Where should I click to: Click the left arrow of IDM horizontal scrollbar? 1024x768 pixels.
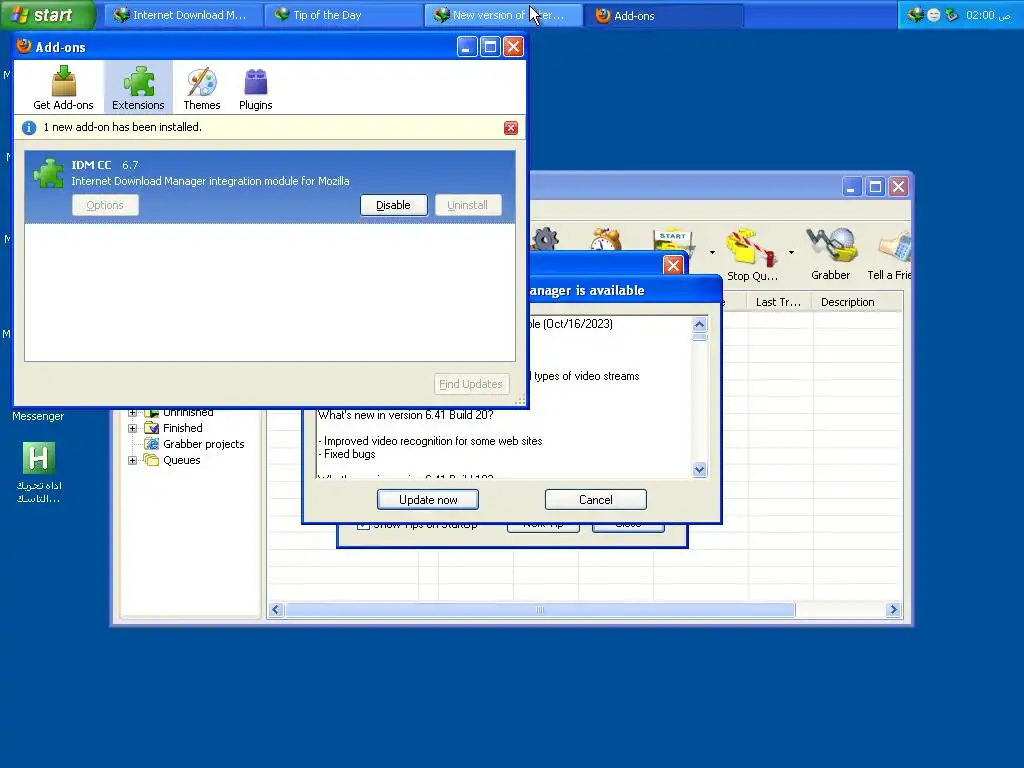tap(276, 610)
